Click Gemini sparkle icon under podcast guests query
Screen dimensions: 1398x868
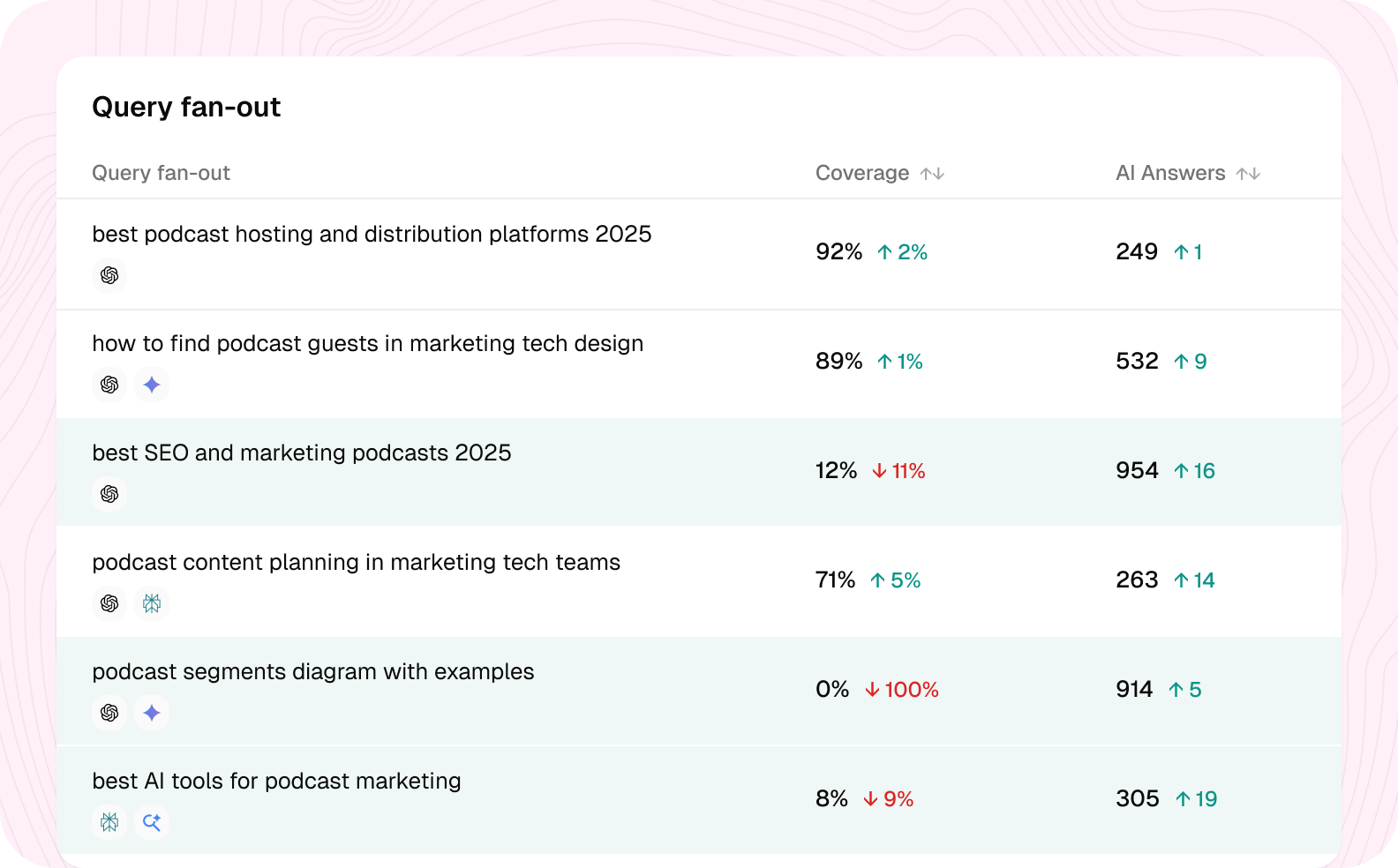pyautogui.click(x=152, y=385)
